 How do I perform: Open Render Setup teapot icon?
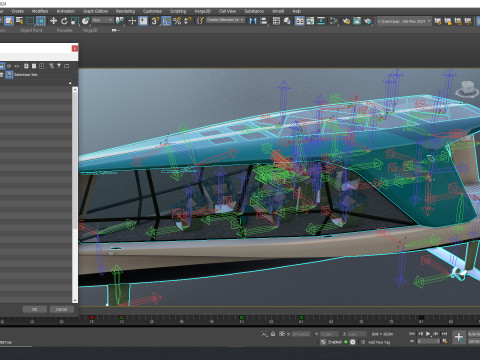click(x=346, y=21)
